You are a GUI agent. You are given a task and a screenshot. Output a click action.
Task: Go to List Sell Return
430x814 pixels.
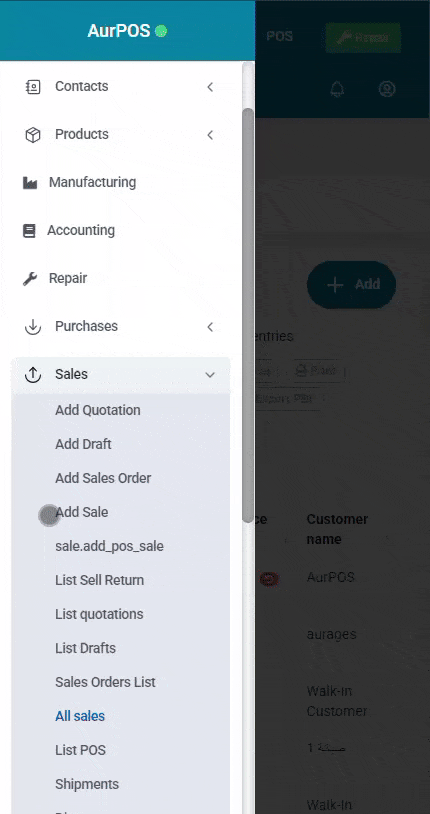click(x=100, y=580)
